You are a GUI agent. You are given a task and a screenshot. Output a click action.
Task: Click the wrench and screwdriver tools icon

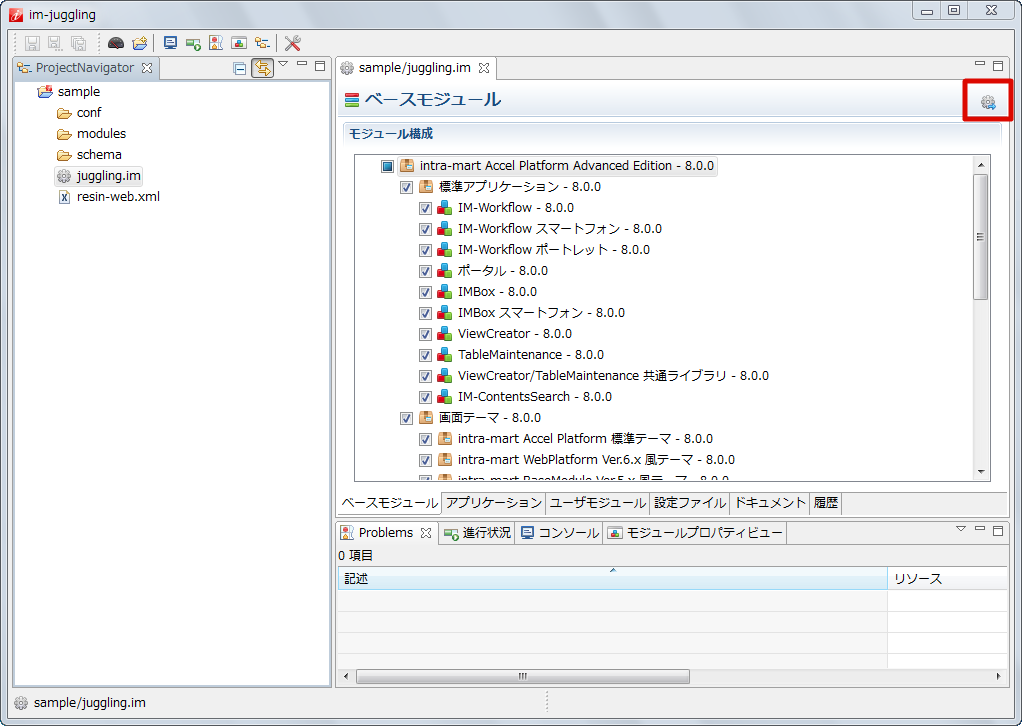(292, 43)
